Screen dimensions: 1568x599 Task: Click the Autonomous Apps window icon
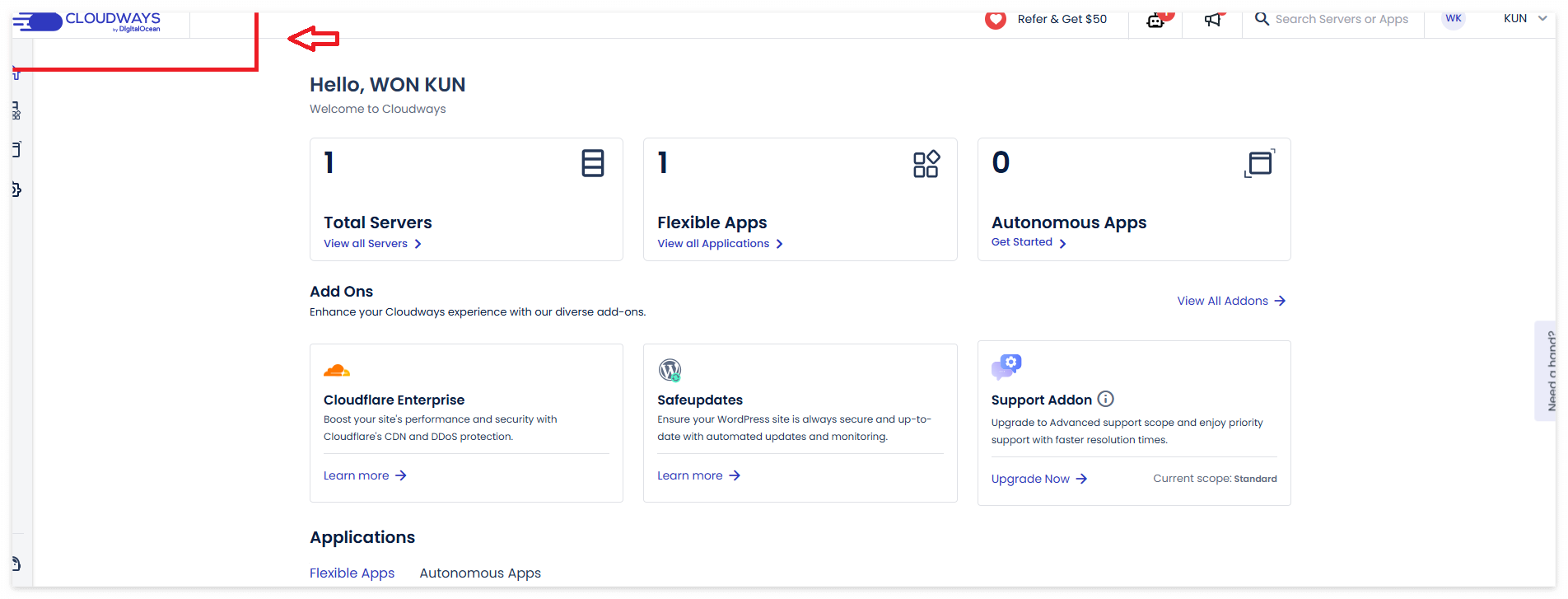(1260, 163)
